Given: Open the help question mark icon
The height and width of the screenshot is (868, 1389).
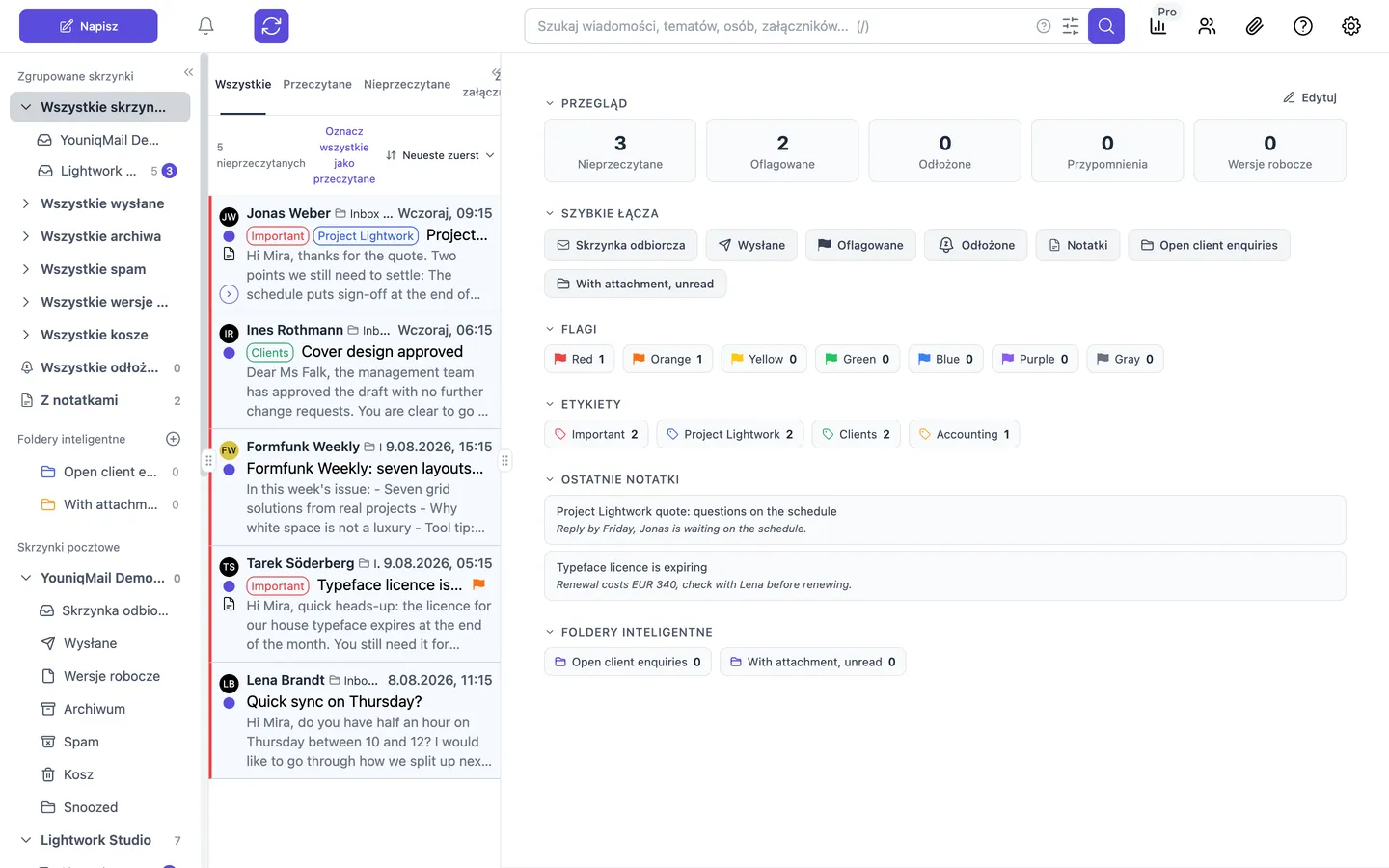Looking at the screenshot, I should pyautogui.click(x=1303, y=26).
